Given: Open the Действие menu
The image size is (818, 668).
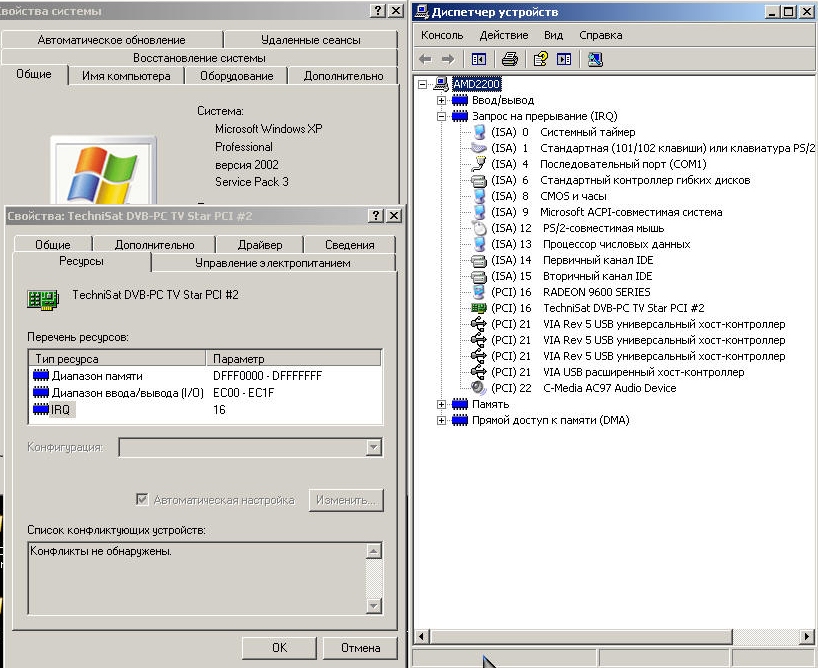Looking at the screenshot, I should (x=503, y=35).
